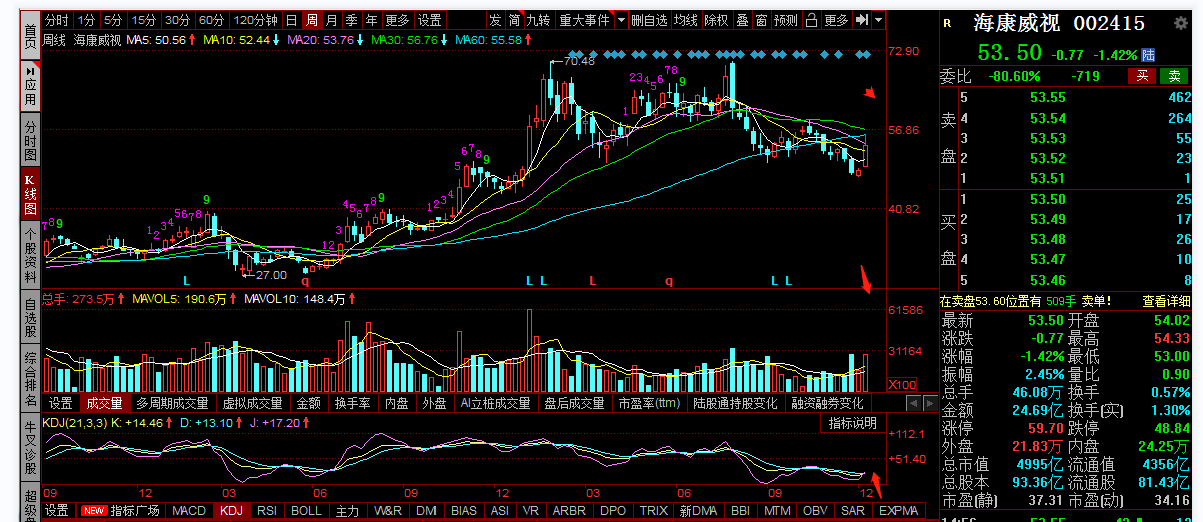Open the 自选股 sidebar section

(31, 317)
